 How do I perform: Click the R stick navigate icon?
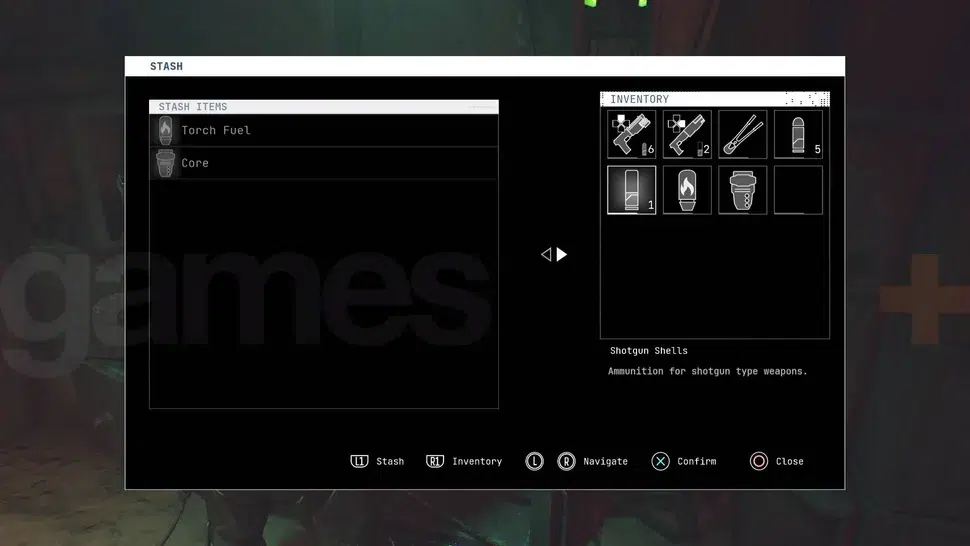point(566,461)
